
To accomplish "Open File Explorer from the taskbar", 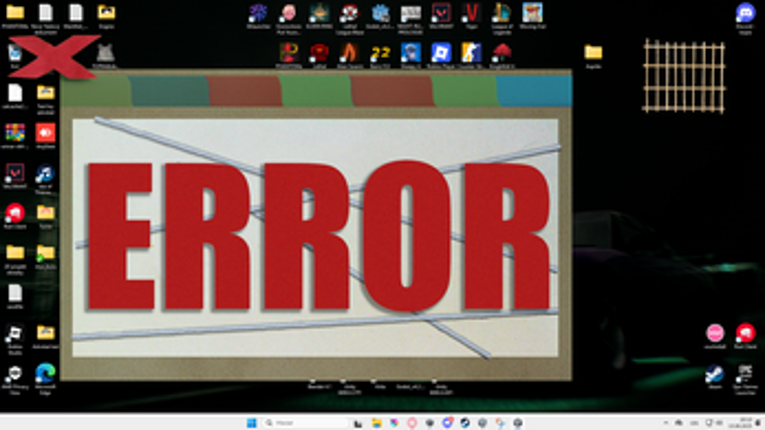I will (x=376, y=423).
